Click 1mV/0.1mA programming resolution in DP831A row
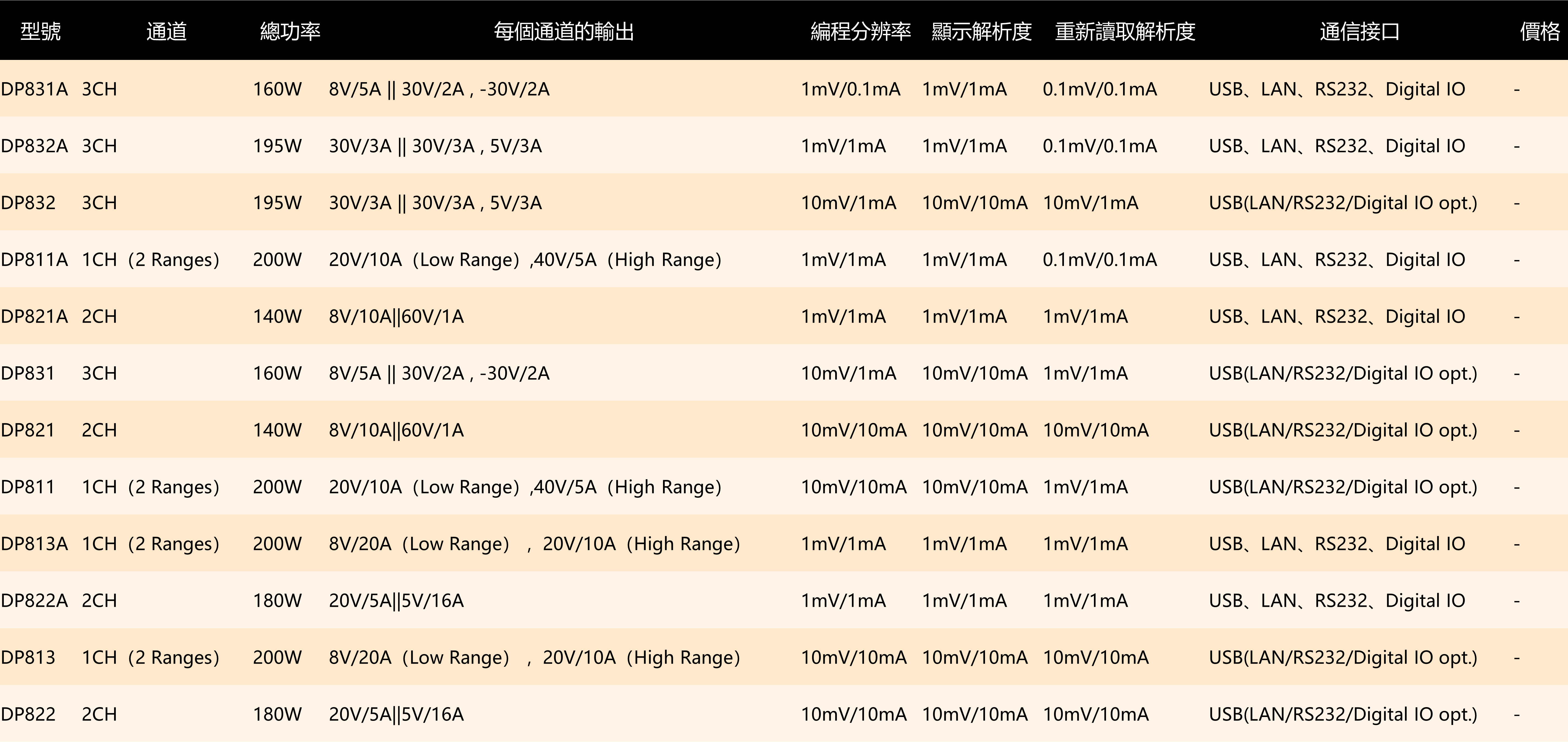This screenshot has width=1568, height=742. click(850, 89)
